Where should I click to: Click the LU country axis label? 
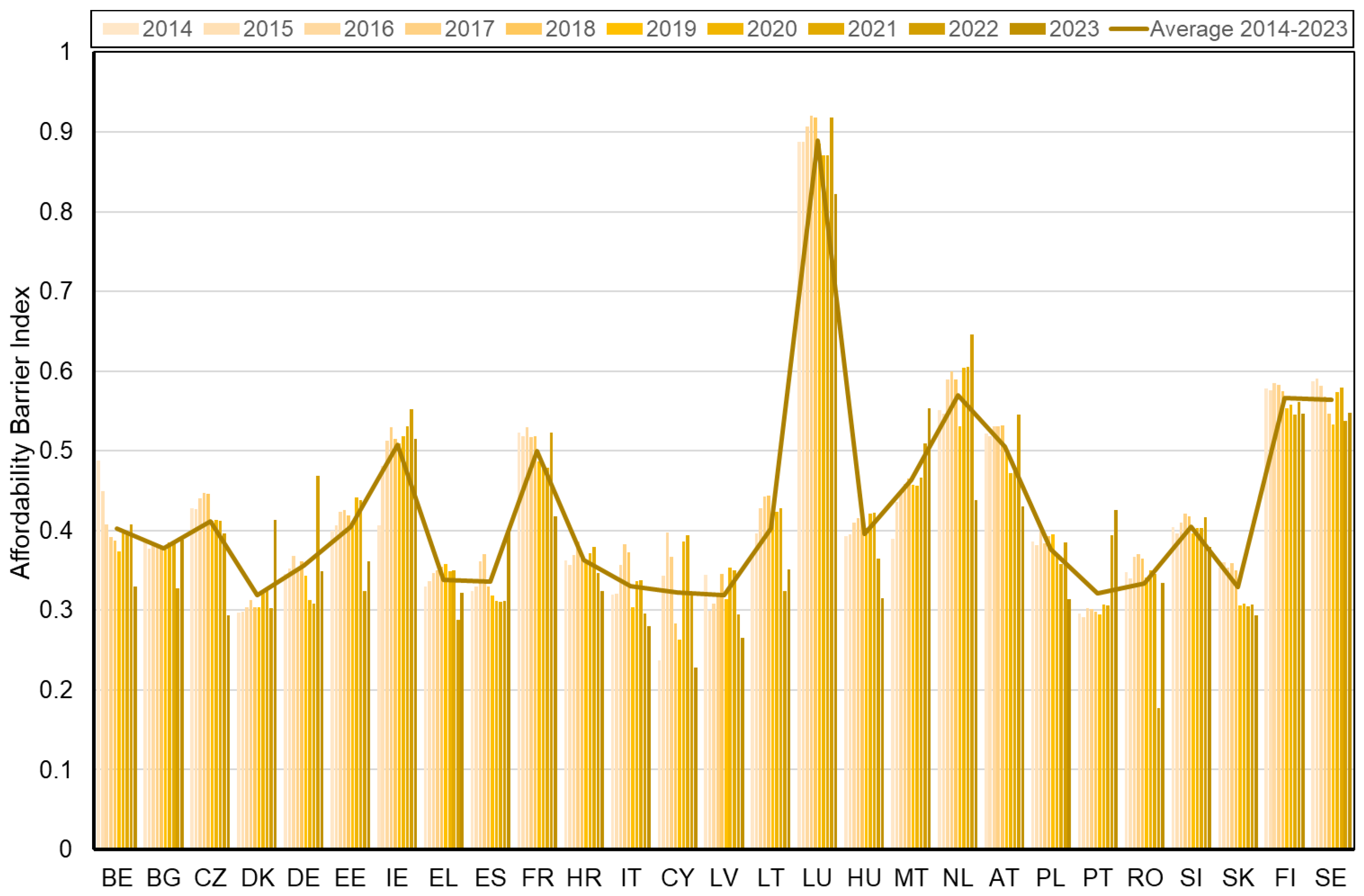point(817,877)
